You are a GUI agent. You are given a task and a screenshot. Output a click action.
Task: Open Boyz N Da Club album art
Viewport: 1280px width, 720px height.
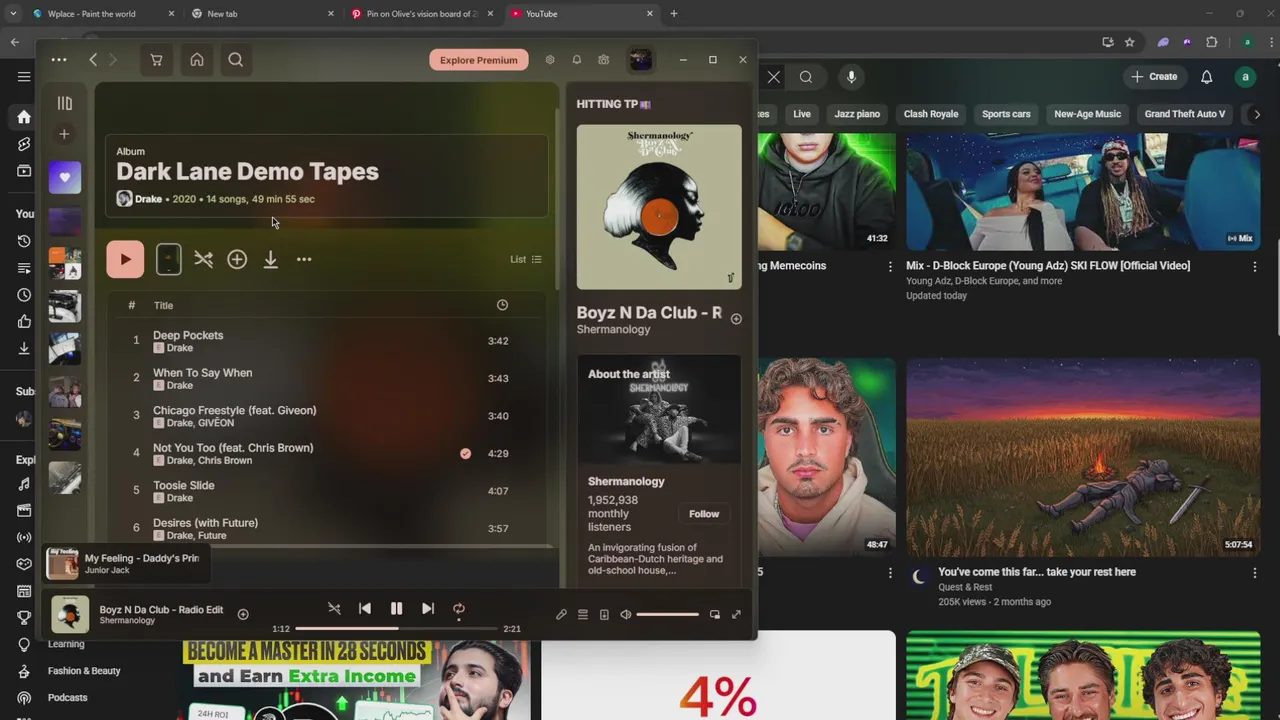pos(659,207)
